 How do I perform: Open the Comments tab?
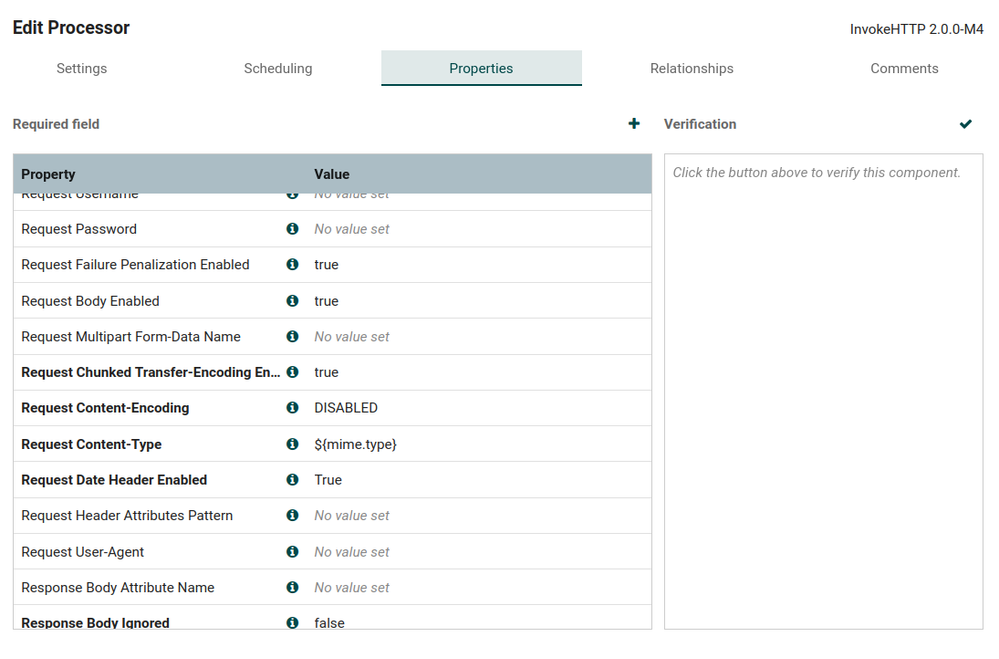point(904,69)
